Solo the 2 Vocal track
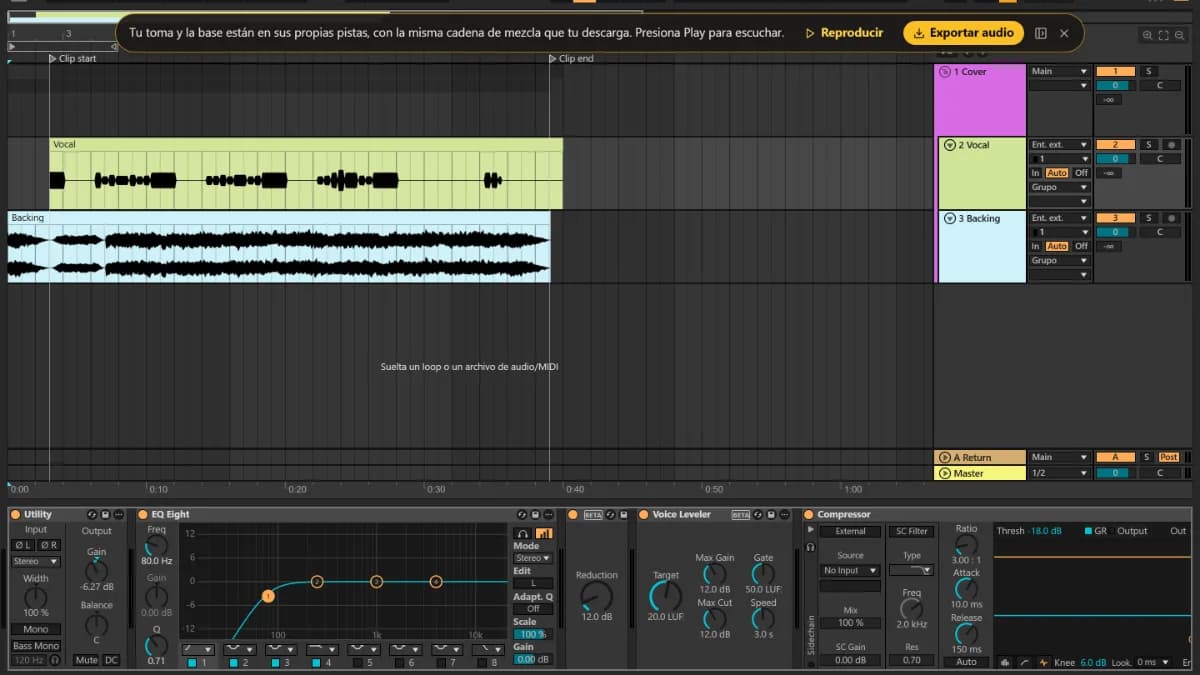Viewport: 1200px width, 675px height. 1148,145
